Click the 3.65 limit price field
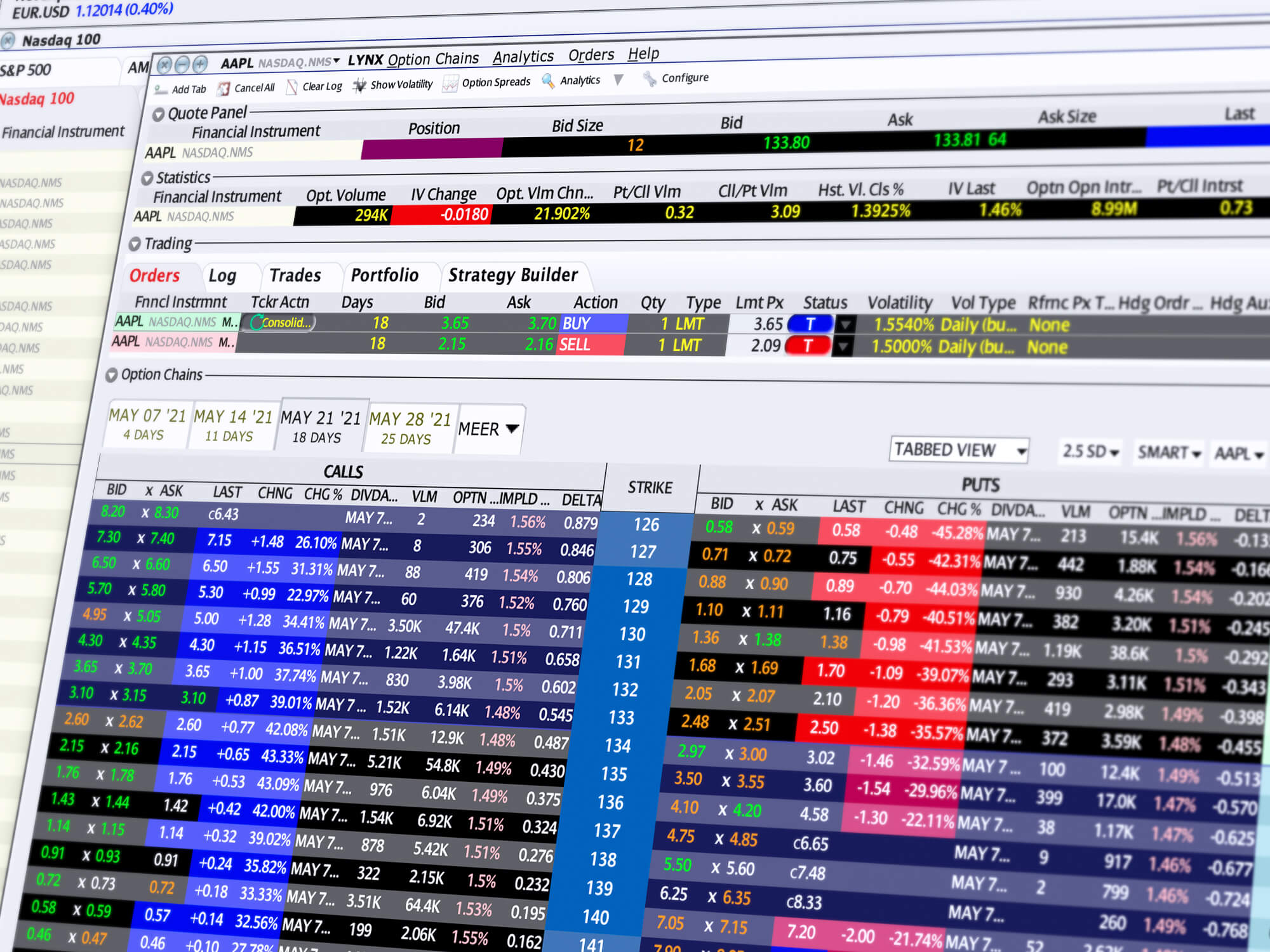 pyautogui.click(x=758, y=324)
